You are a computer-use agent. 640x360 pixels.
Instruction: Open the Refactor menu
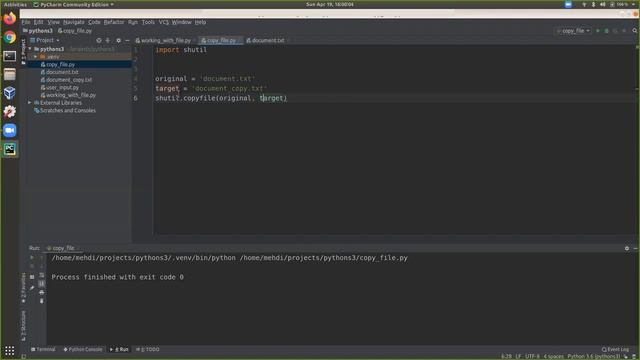point(114,22)
